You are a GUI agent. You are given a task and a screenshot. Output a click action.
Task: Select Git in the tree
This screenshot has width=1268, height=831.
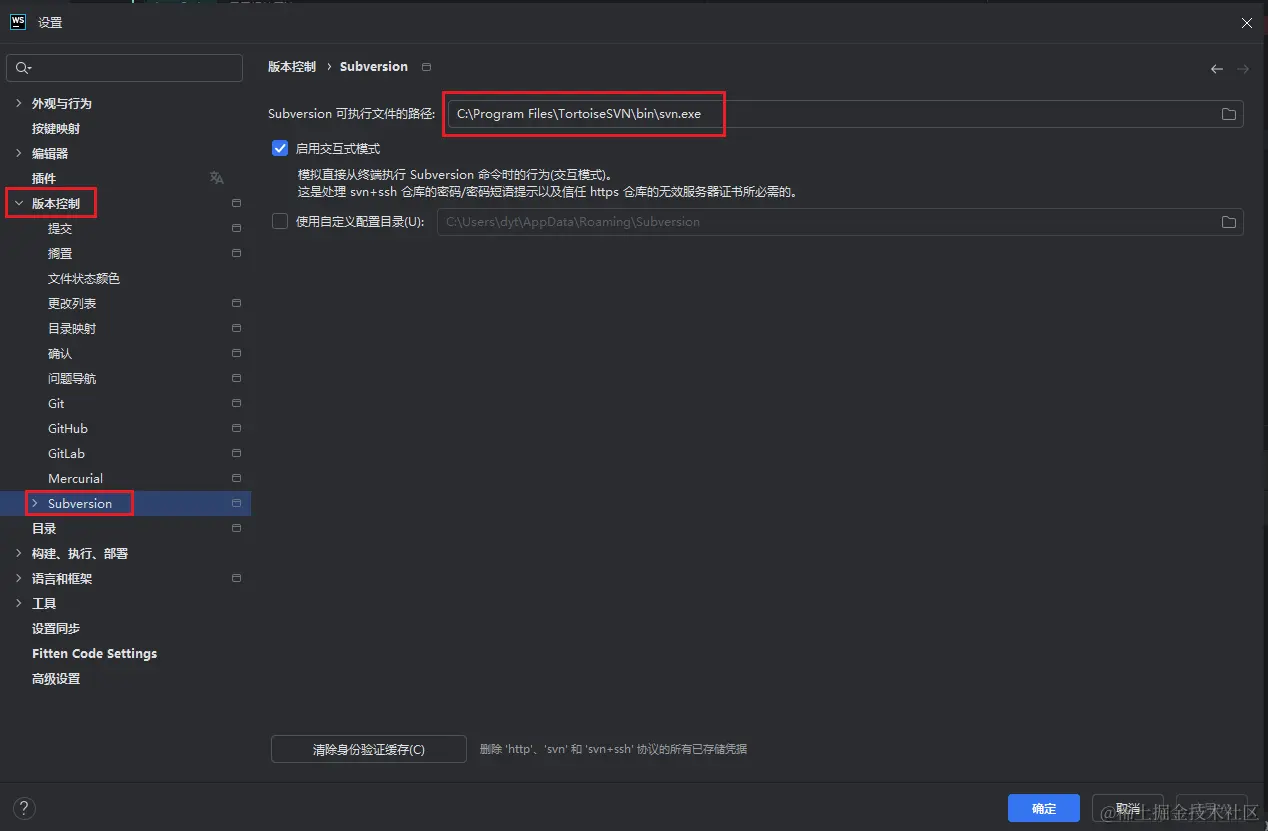pos(56,403)
